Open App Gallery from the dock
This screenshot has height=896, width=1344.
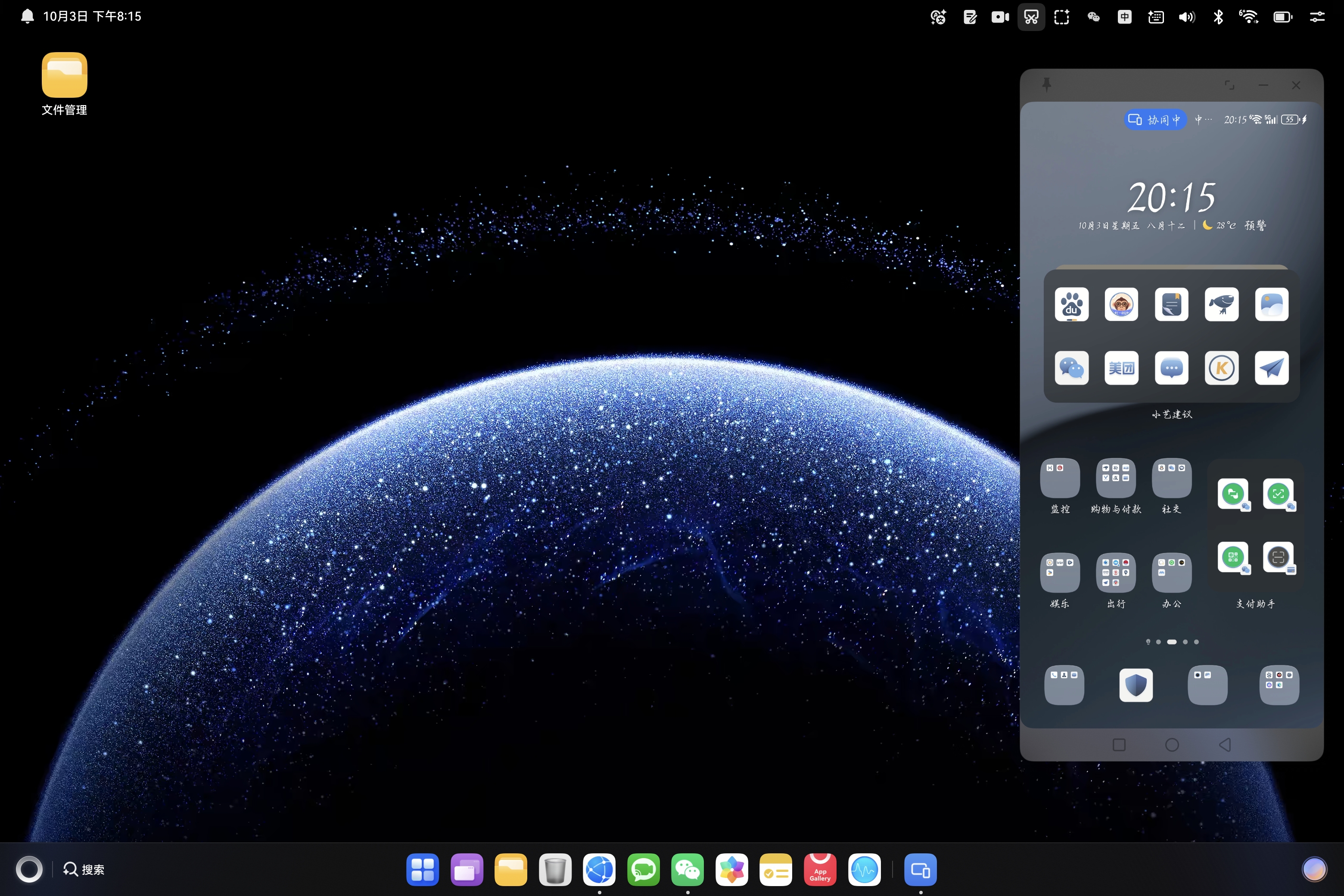pos(820,869)
